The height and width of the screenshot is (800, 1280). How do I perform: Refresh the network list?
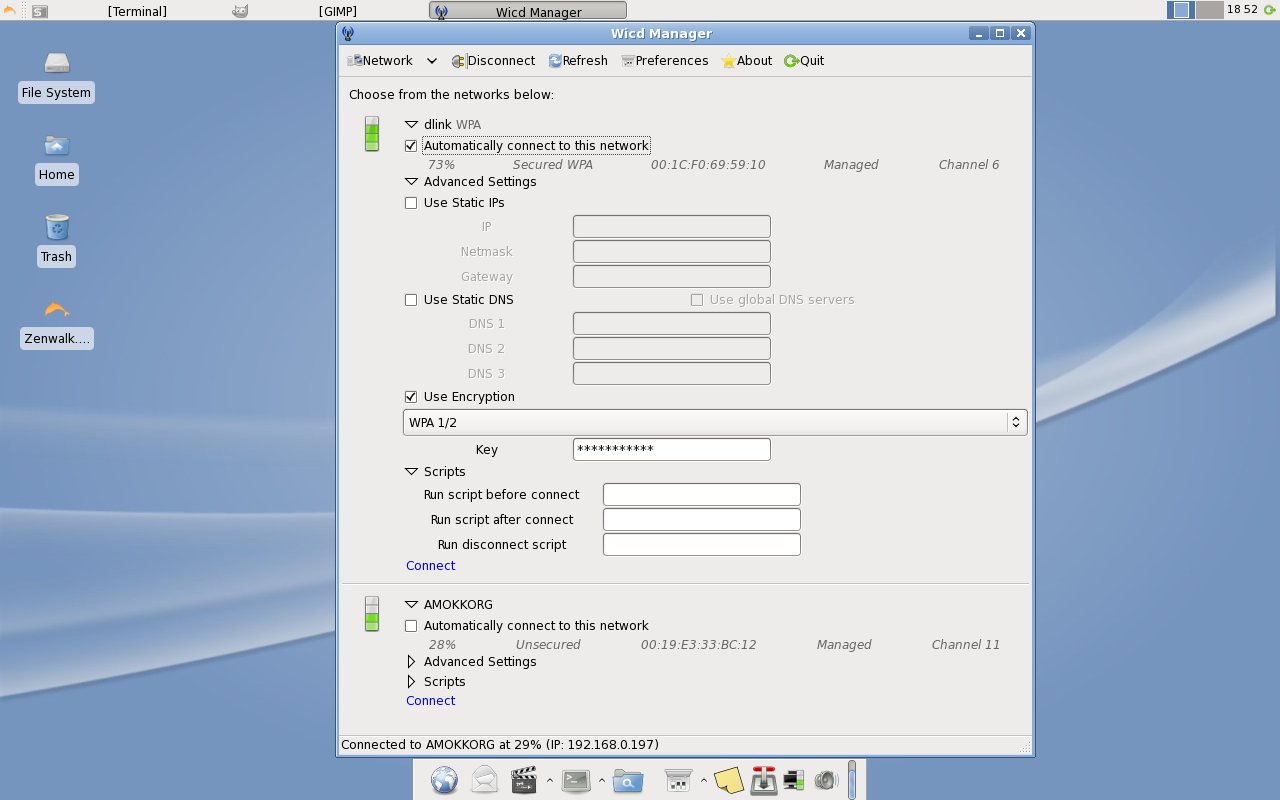578,61
